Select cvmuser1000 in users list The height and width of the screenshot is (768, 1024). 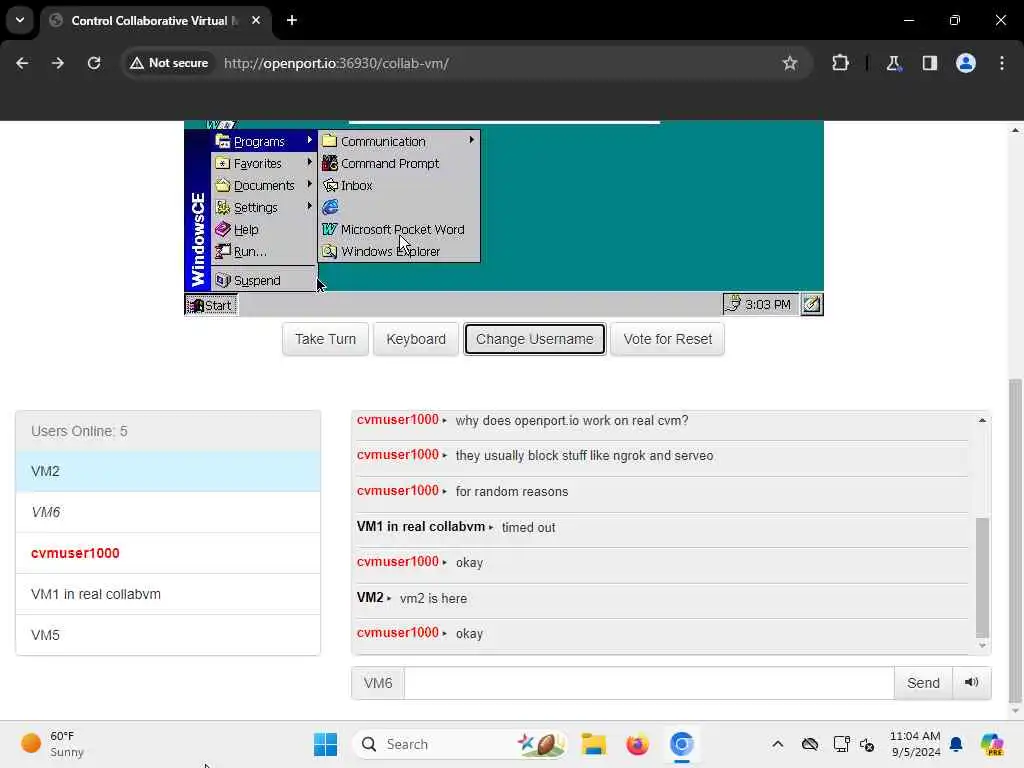click(x=168, y=553)
